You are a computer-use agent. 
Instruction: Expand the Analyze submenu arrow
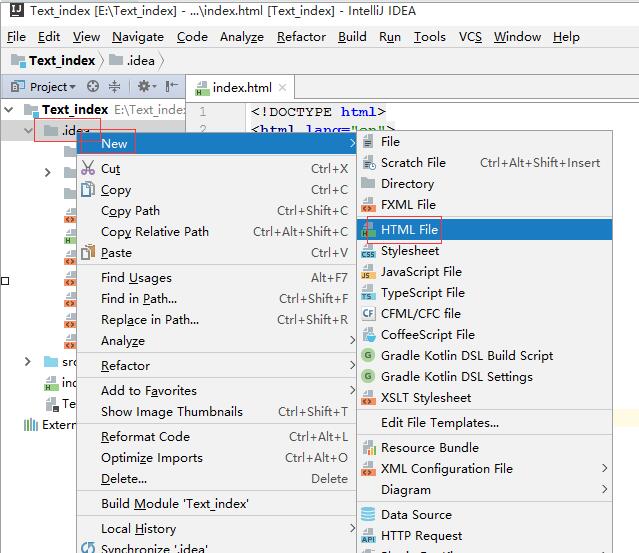tap(352, 340)
